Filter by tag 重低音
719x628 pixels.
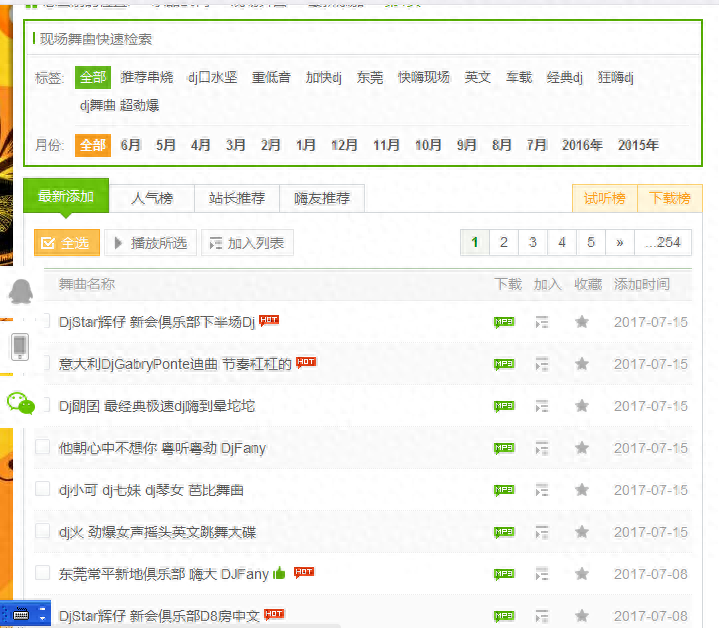click(x=271, y=77)
